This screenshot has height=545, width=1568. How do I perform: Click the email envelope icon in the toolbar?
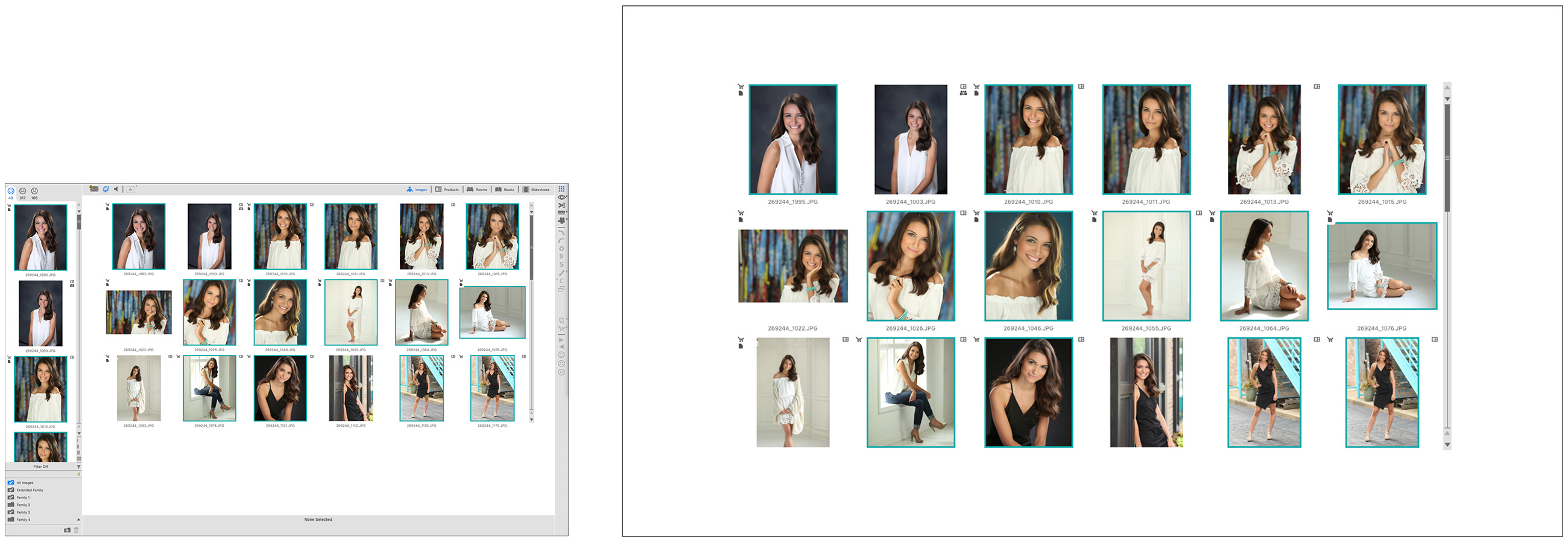tap(93, 190)
